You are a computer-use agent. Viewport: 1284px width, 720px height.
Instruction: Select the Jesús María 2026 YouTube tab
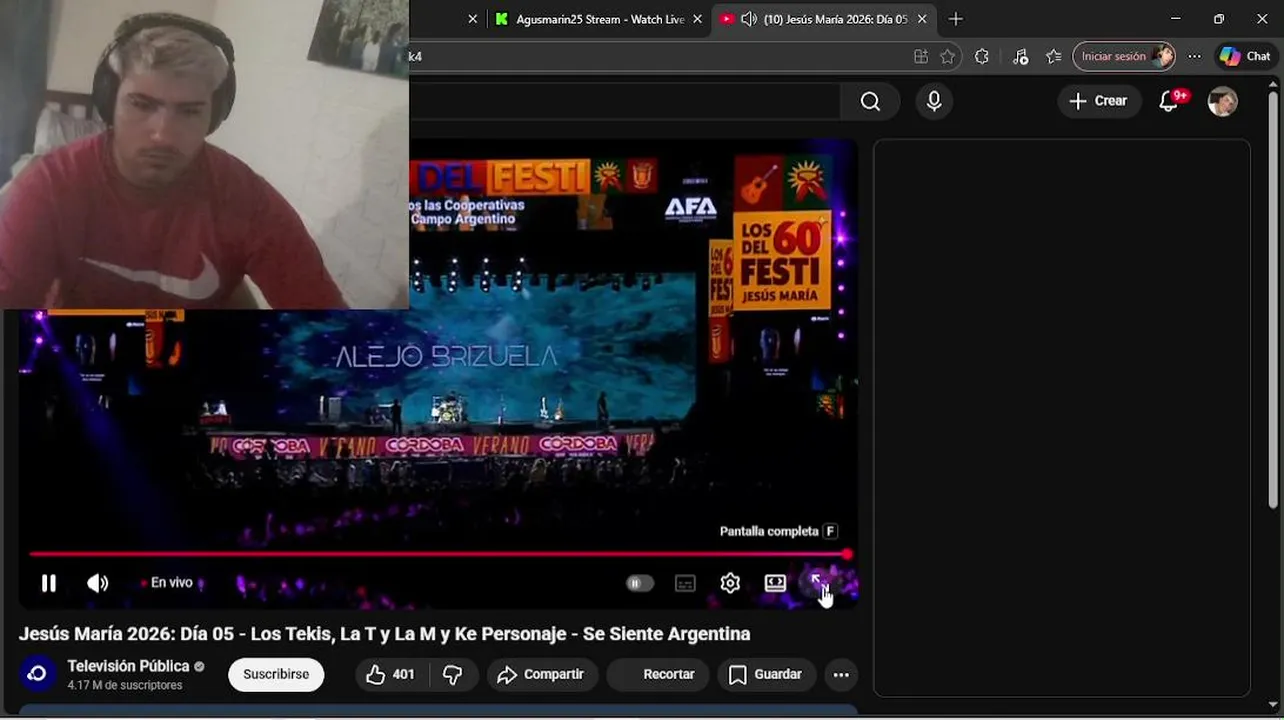coord(822,19)
